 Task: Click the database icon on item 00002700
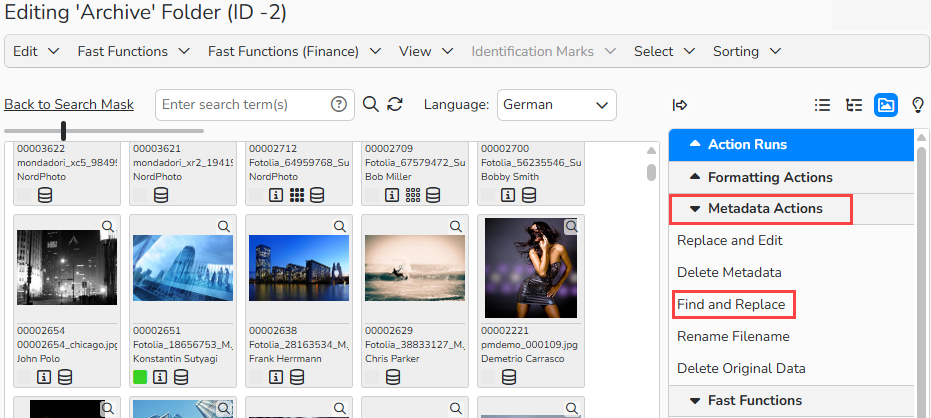click(528, 195)
